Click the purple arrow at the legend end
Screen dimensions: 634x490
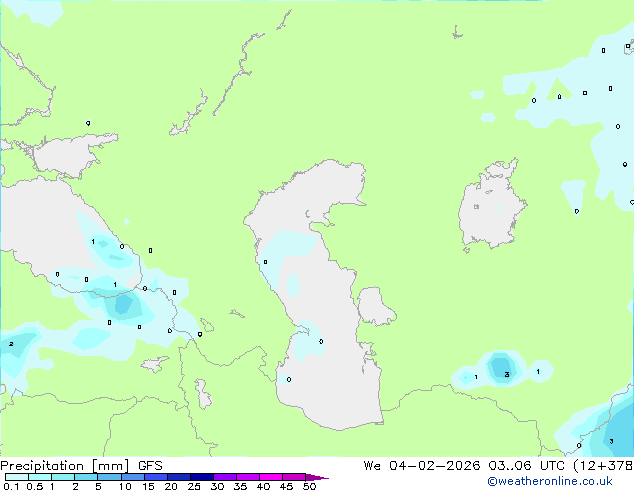[x=317, y=477]
